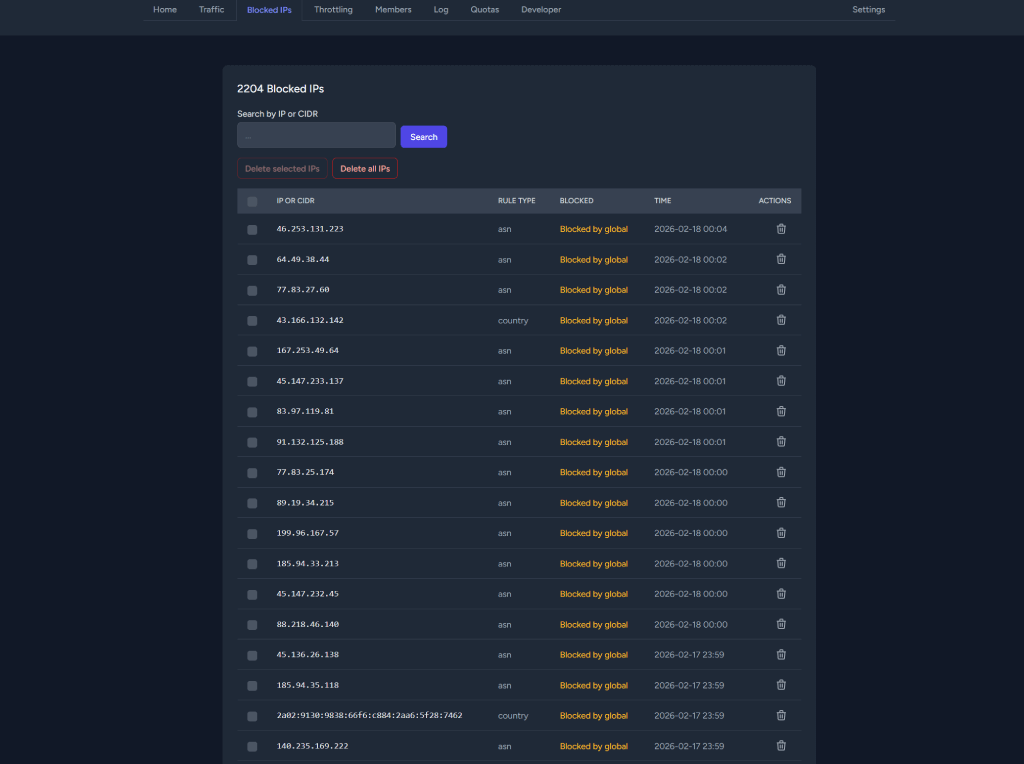Viewport: 1024px width, 764px height.
Task: Click IP address 140.235.169.222
Action: pos(312,746)
